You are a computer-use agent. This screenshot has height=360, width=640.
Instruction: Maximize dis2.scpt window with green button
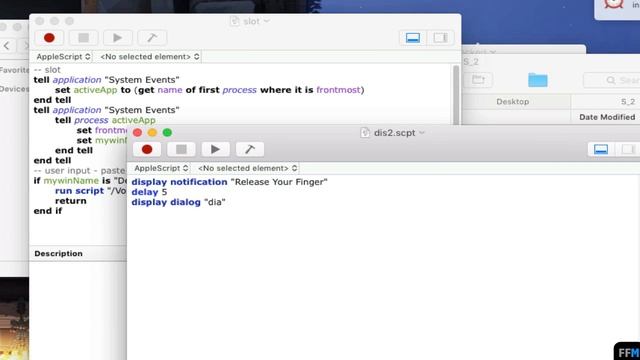[x=167, y=133]
